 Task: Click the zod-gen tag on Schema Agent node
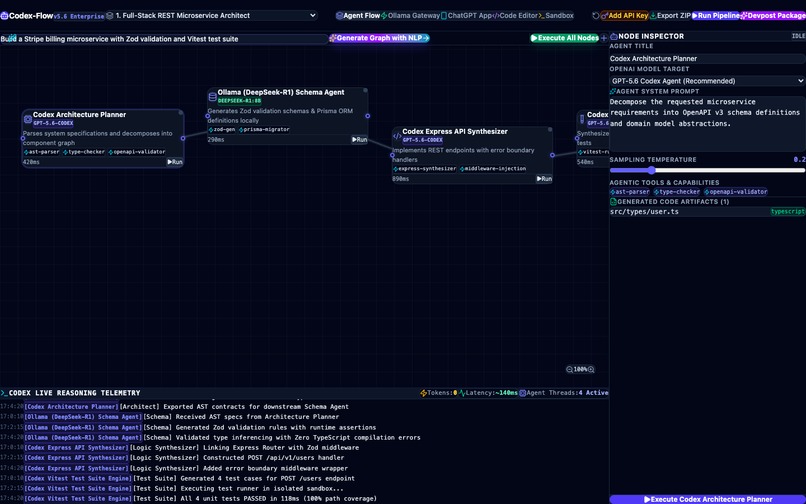point(222,130)
